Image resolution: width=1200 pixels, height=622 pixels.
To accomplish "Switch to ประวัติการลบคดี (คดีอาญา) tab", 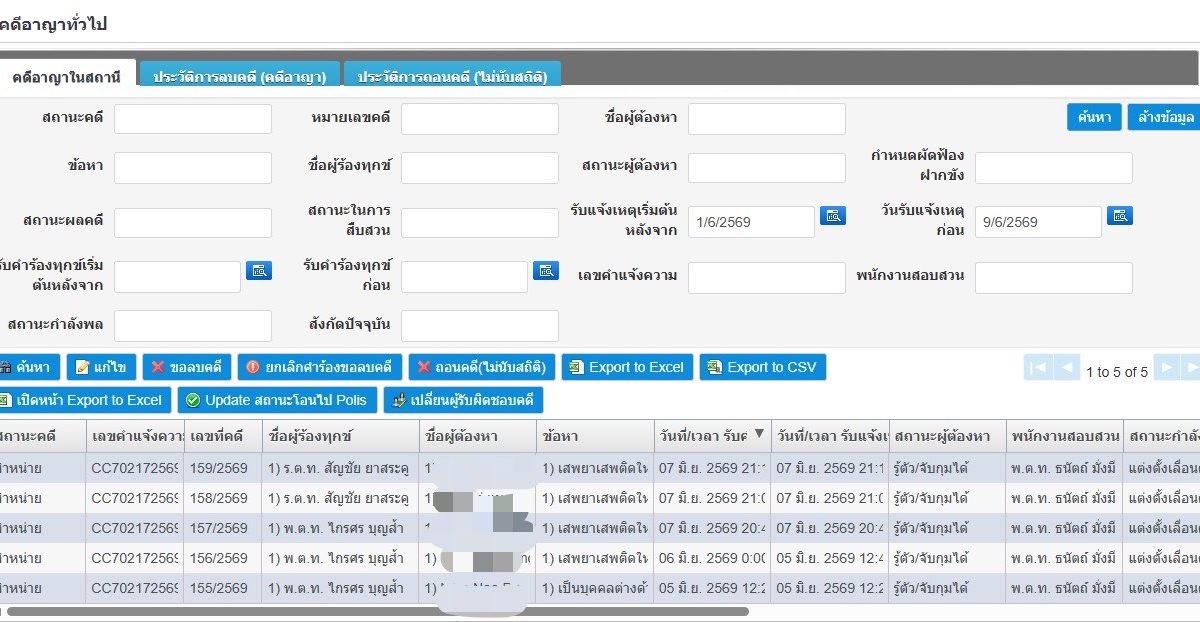I will click(x=239, y=76).
